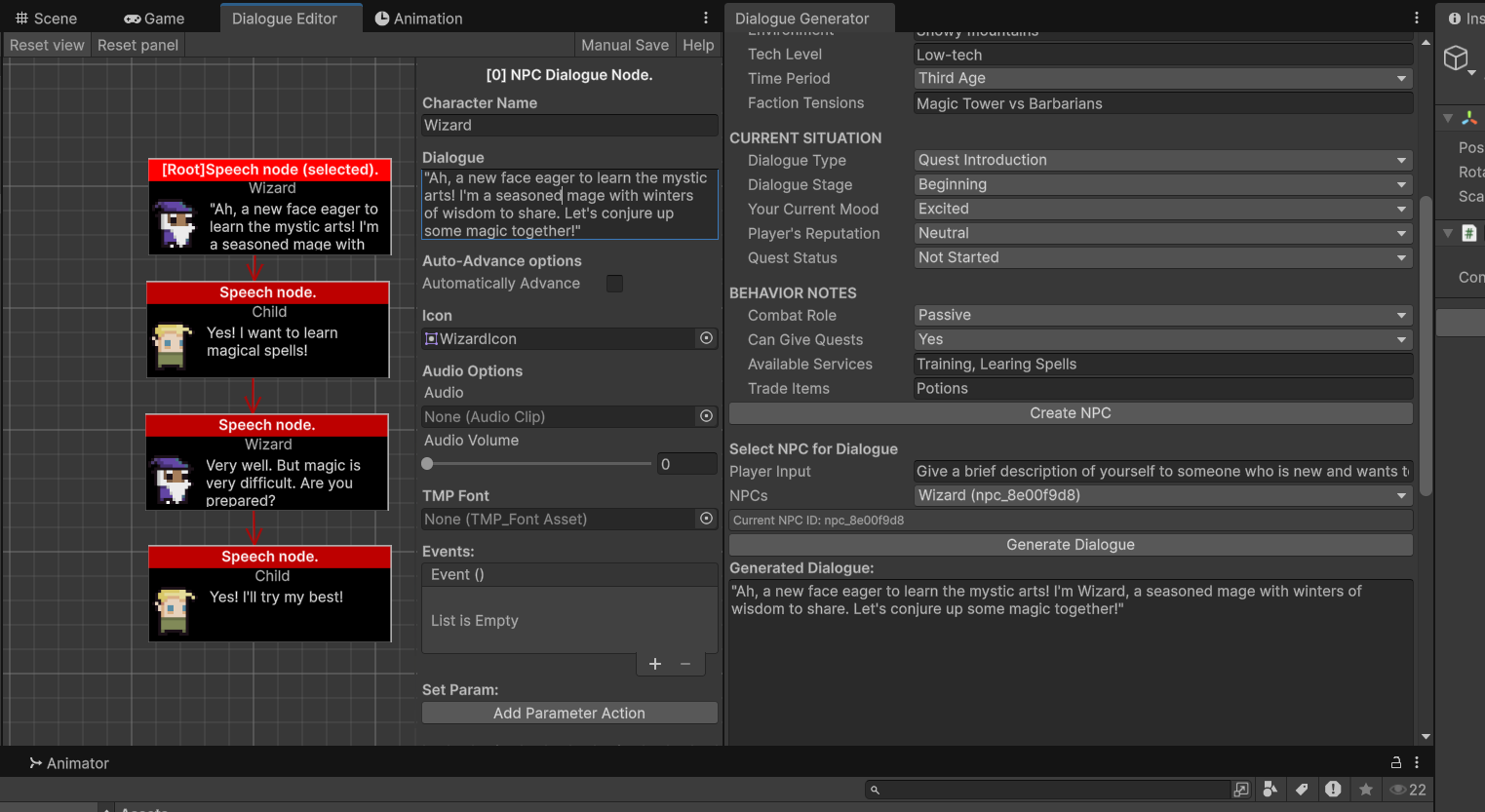Open the TMP Font Asset picker
This screenshot has width=1485, height=812.
point(705,519)
